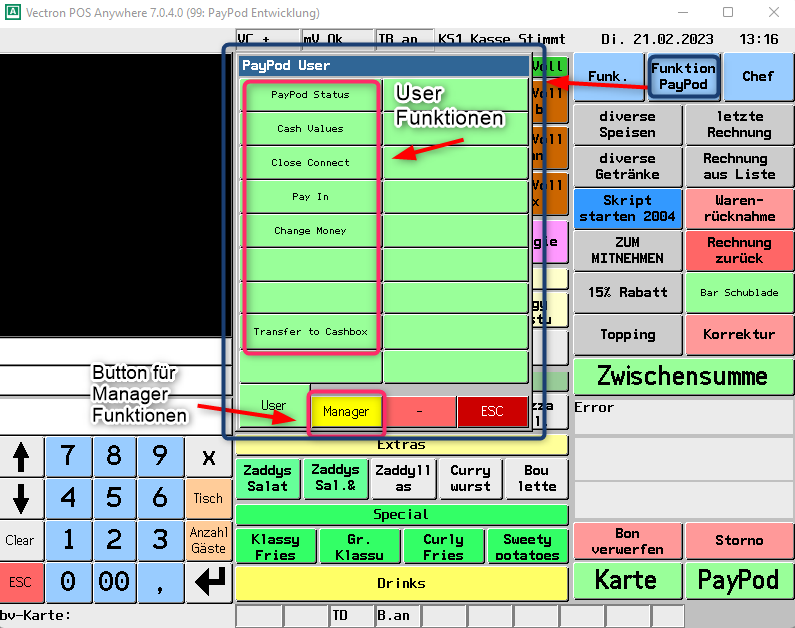Click Rechnung zurück
Viewport: 795px width, 628px height.
coord(739,250)
